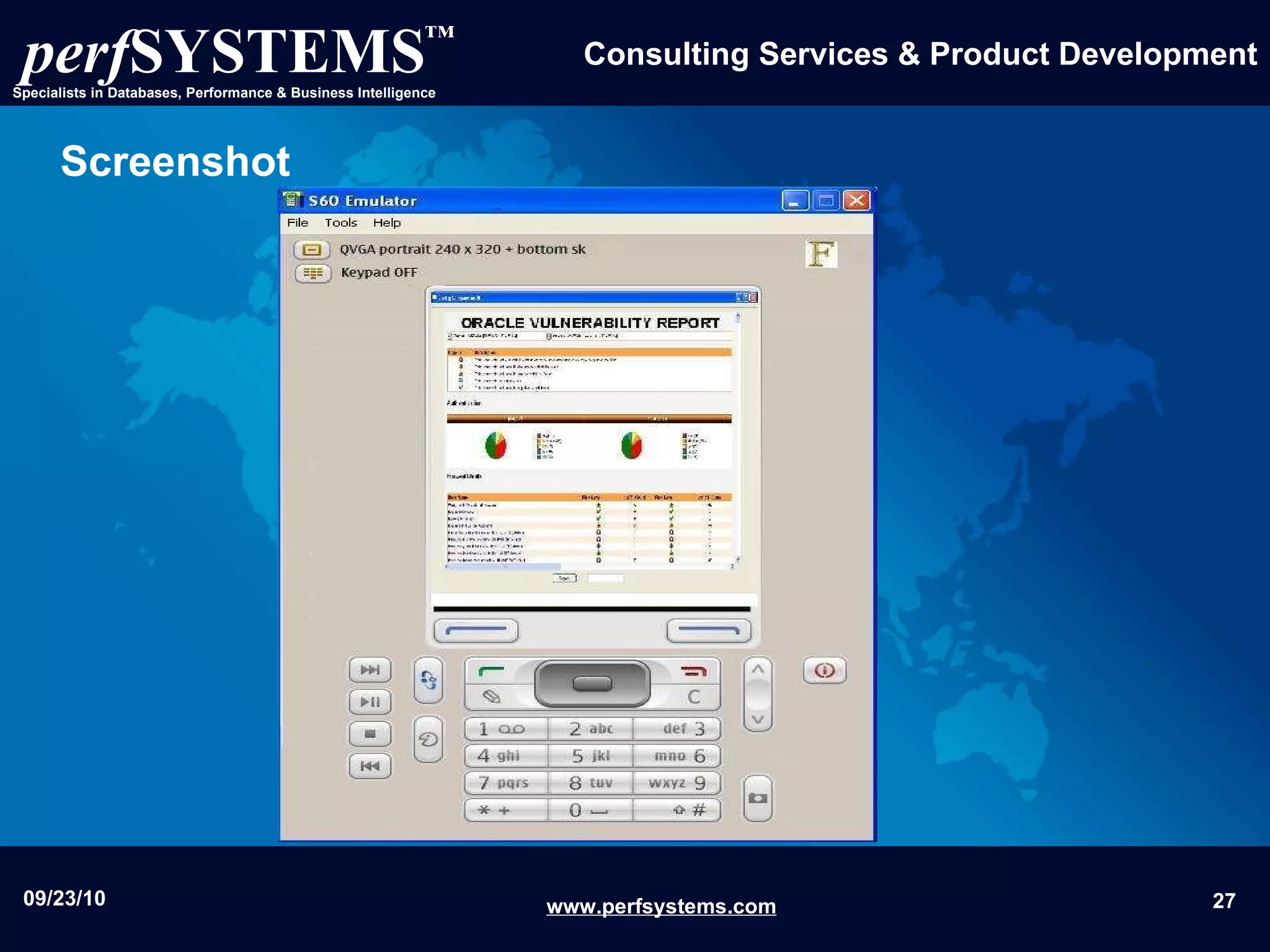Screen dimensions: 1270x952
Task: Open the File menu in S60 Emulator
Action: point(298,223)
